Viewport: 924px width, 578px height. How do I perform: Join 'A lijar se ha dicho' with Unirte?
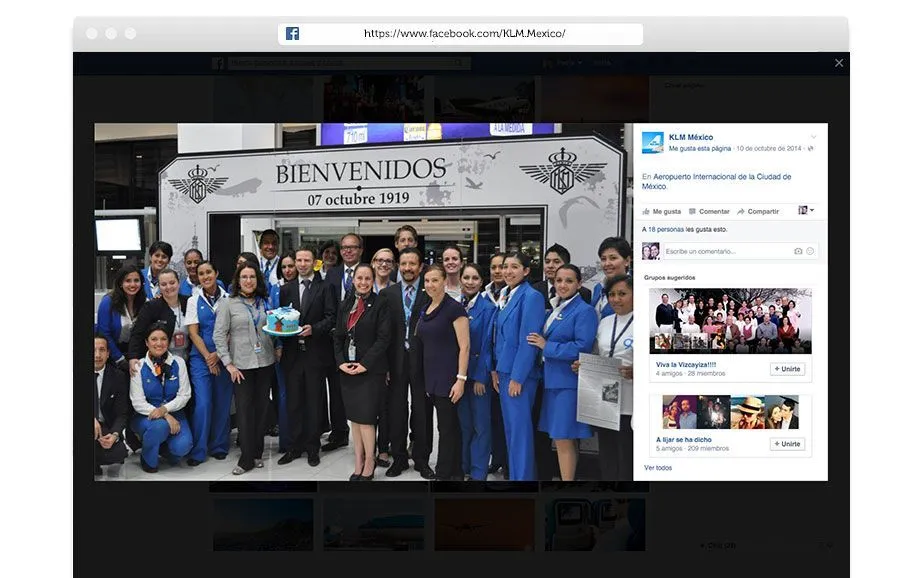(x=787, y=444)
